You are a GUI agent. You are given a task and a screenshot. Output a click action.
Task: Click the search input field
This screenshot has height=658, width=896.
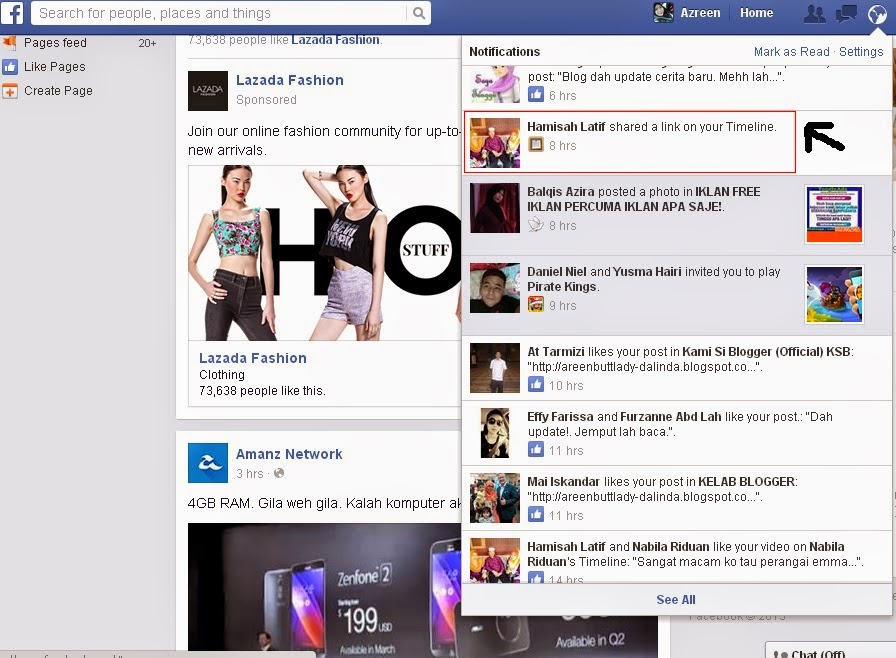click(x=221, y=13)
